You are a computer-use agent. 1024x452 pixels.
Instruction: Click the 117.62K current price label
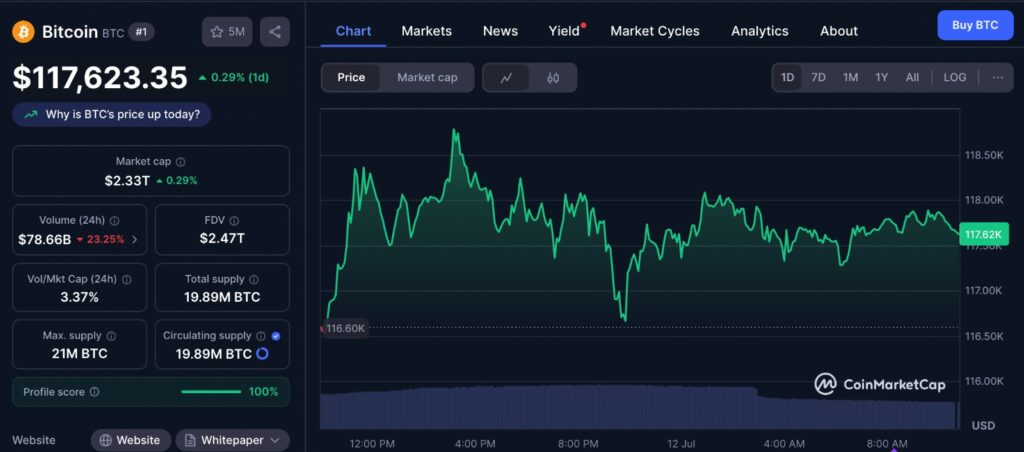coord(984,234)
